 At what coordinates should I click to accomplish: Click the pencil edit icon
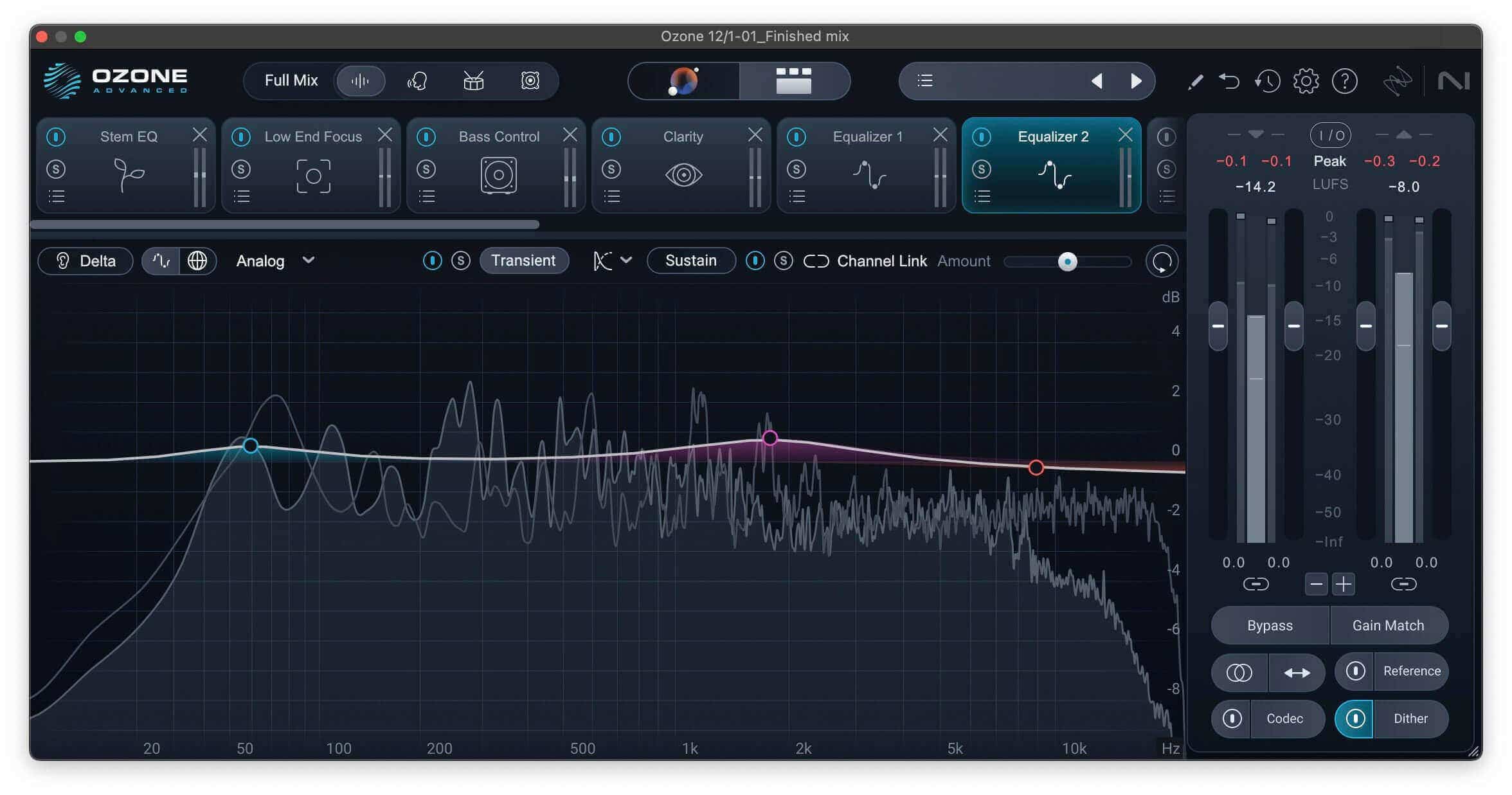1195,82
